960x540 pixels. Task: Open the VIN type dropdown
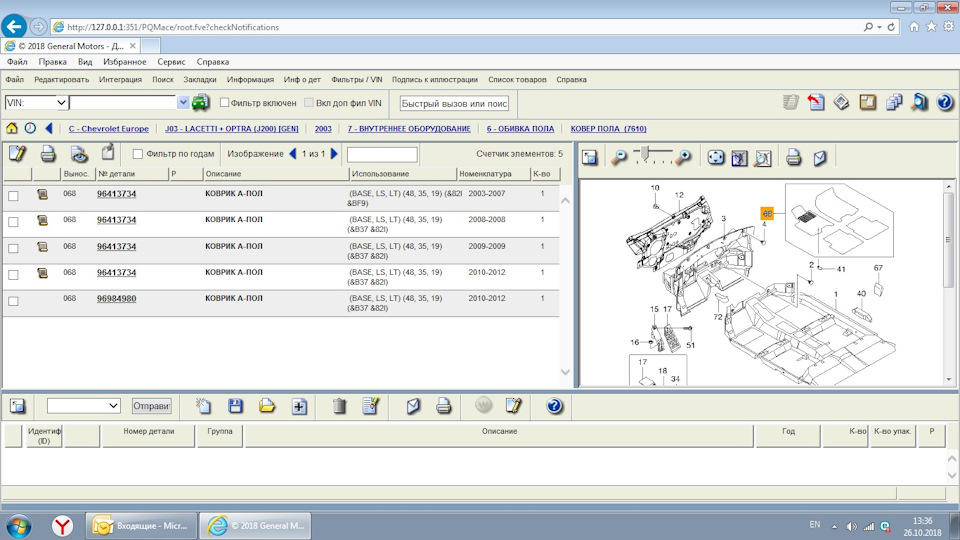coord(61,103)
